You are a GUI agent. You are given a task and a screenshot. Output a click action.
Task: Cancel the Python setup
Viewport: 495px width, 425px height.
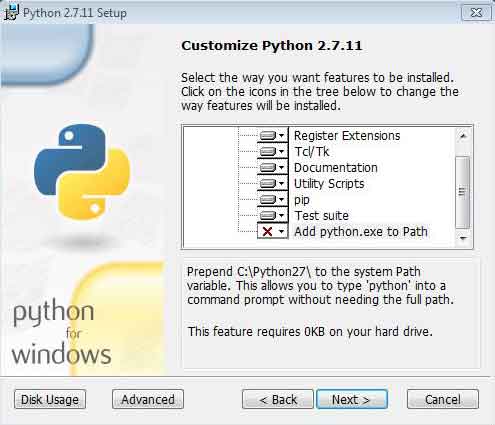[x=443, y=399]
